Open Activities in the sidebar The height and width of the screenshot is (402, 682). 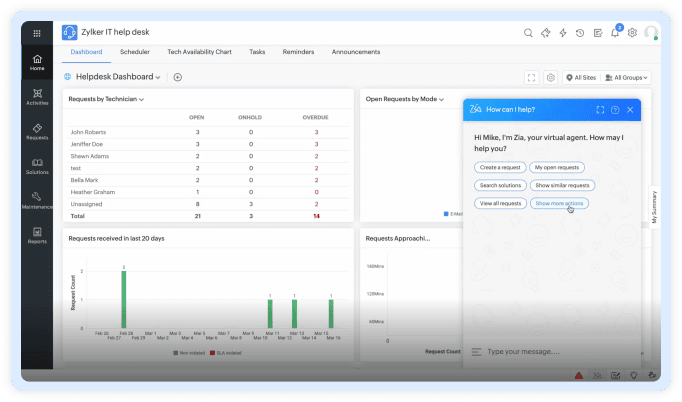pos(37,97)
